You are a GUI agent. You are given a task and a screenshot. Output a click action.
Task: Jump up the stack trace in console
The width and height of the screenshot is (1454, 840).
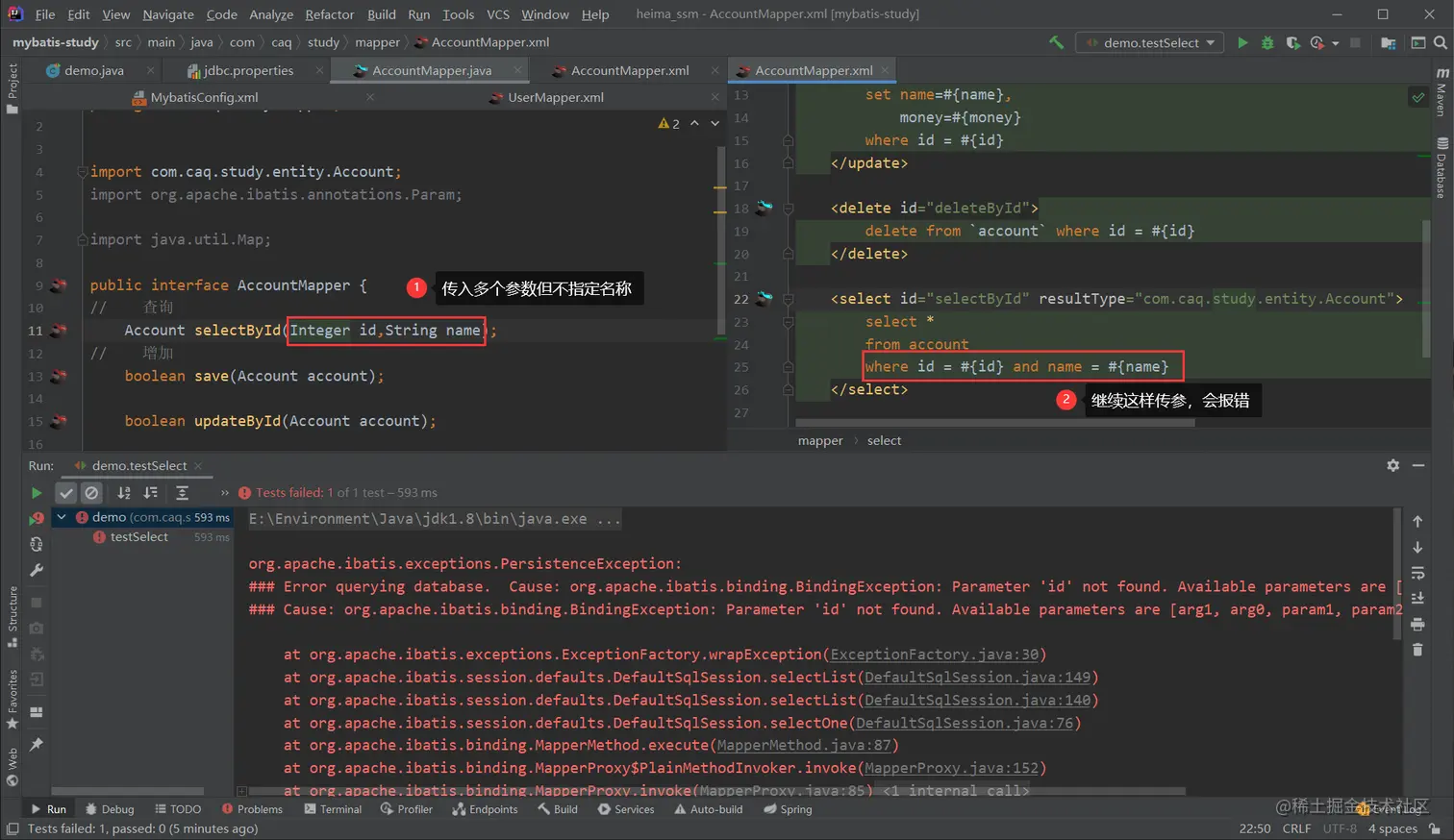[x=1417, y=521]
